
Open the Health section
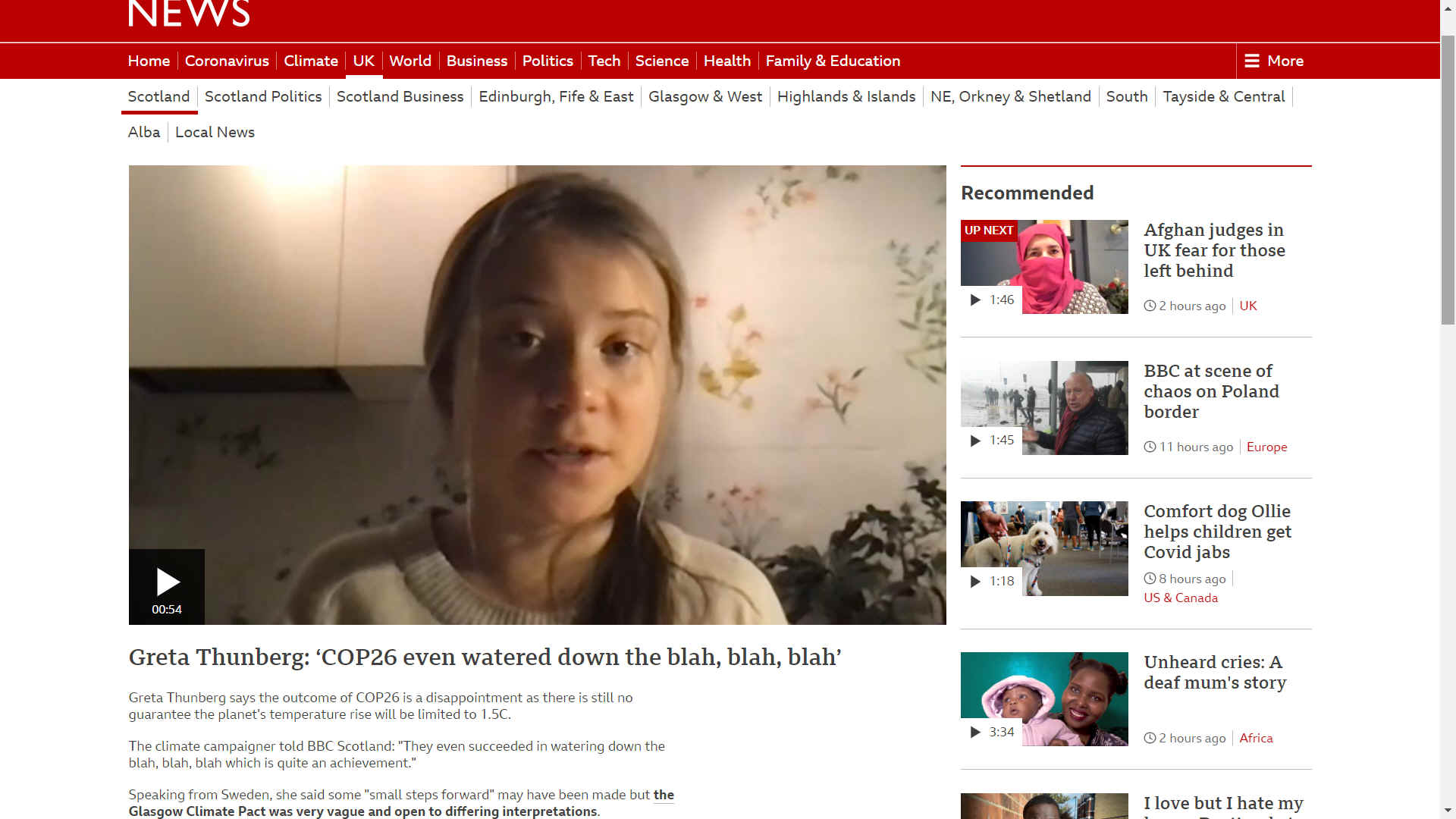[x=727, y=61]
